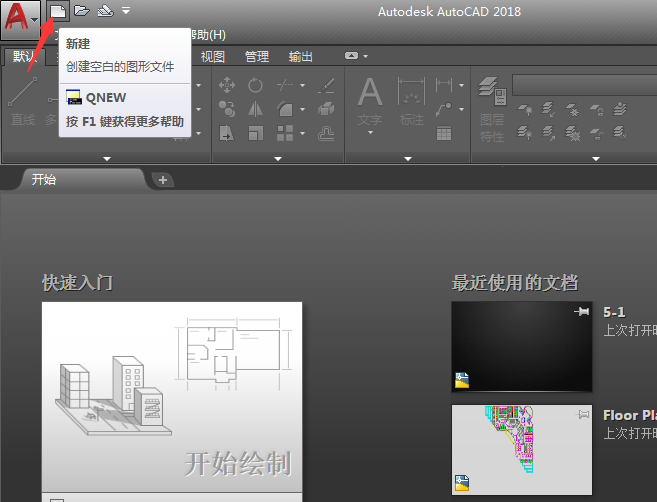Click the Match Layer icon
This screenshot has width=657, height=502.
point(620,133)
